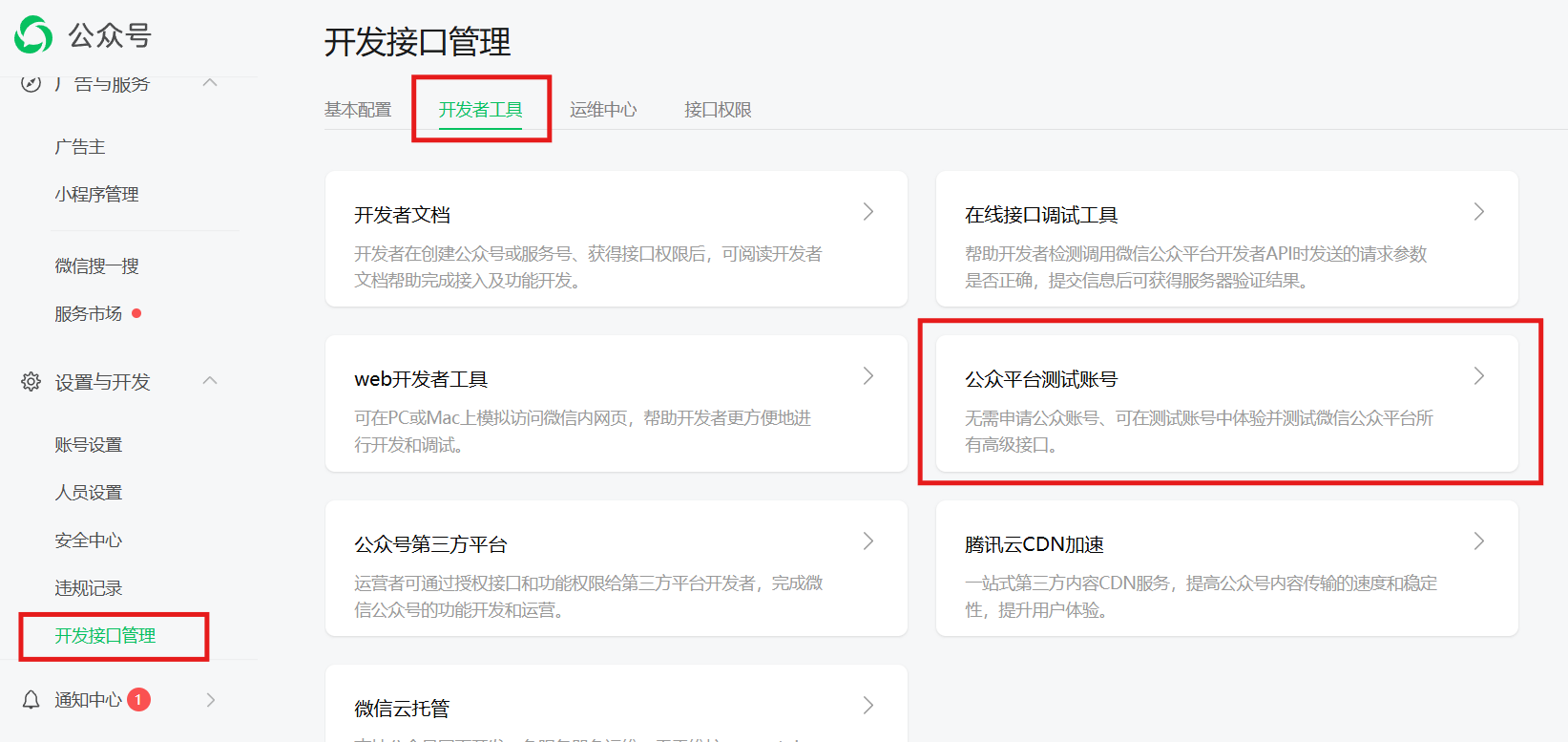1568x742 pixels.
Task: Click the green WeChat 公众号 logo icon
Action: [33, 35]
